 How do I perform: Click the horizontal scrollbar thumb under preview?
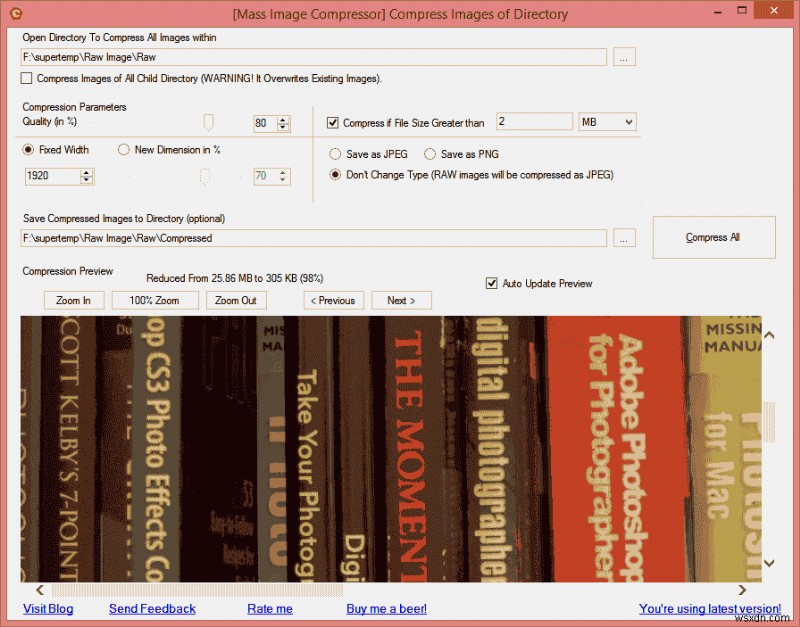click(197, 590)
